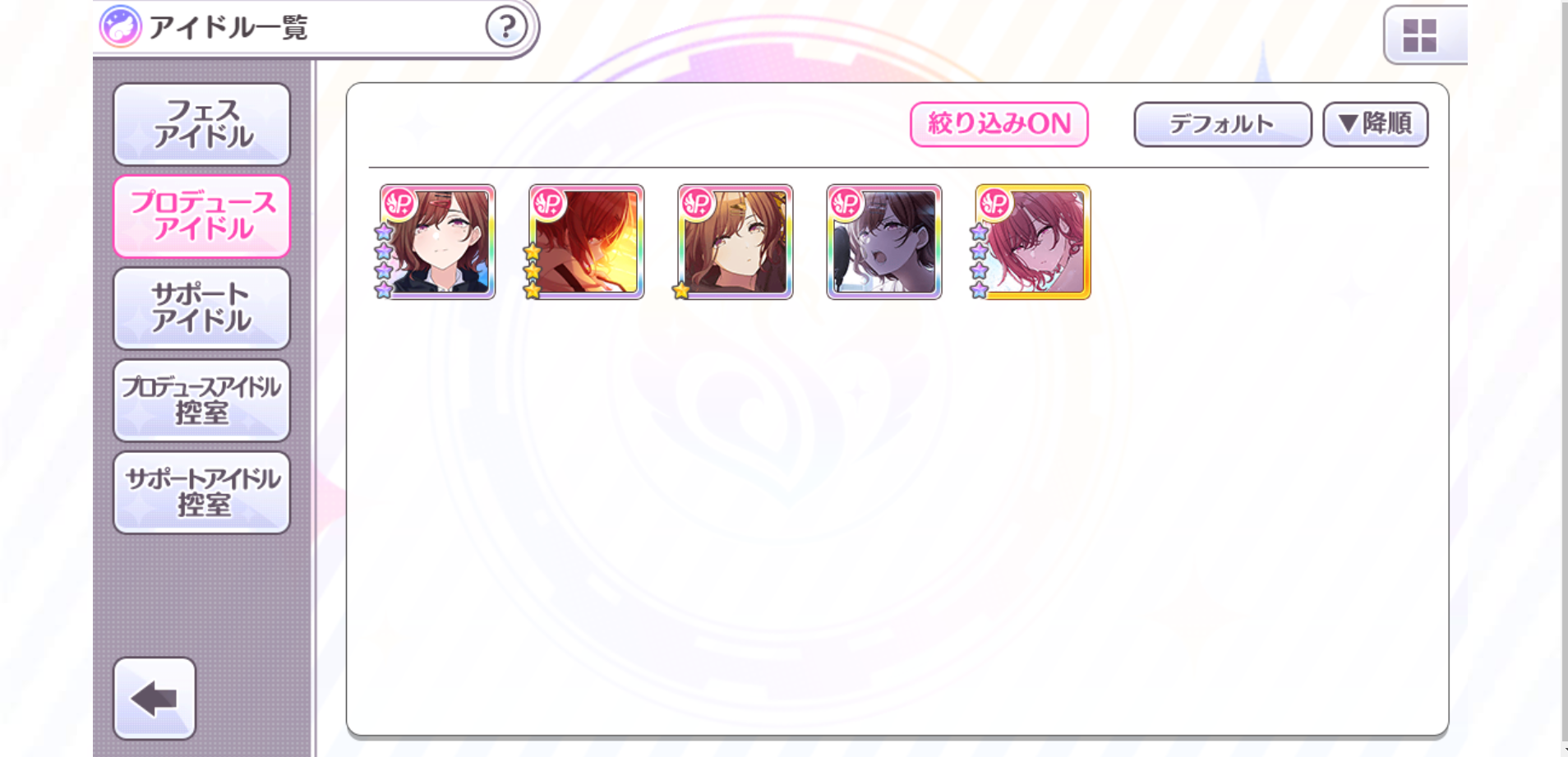The height and width of the screenshot is (757, 1568).
Task: Click the gold star on the third card
Action: 681,290
